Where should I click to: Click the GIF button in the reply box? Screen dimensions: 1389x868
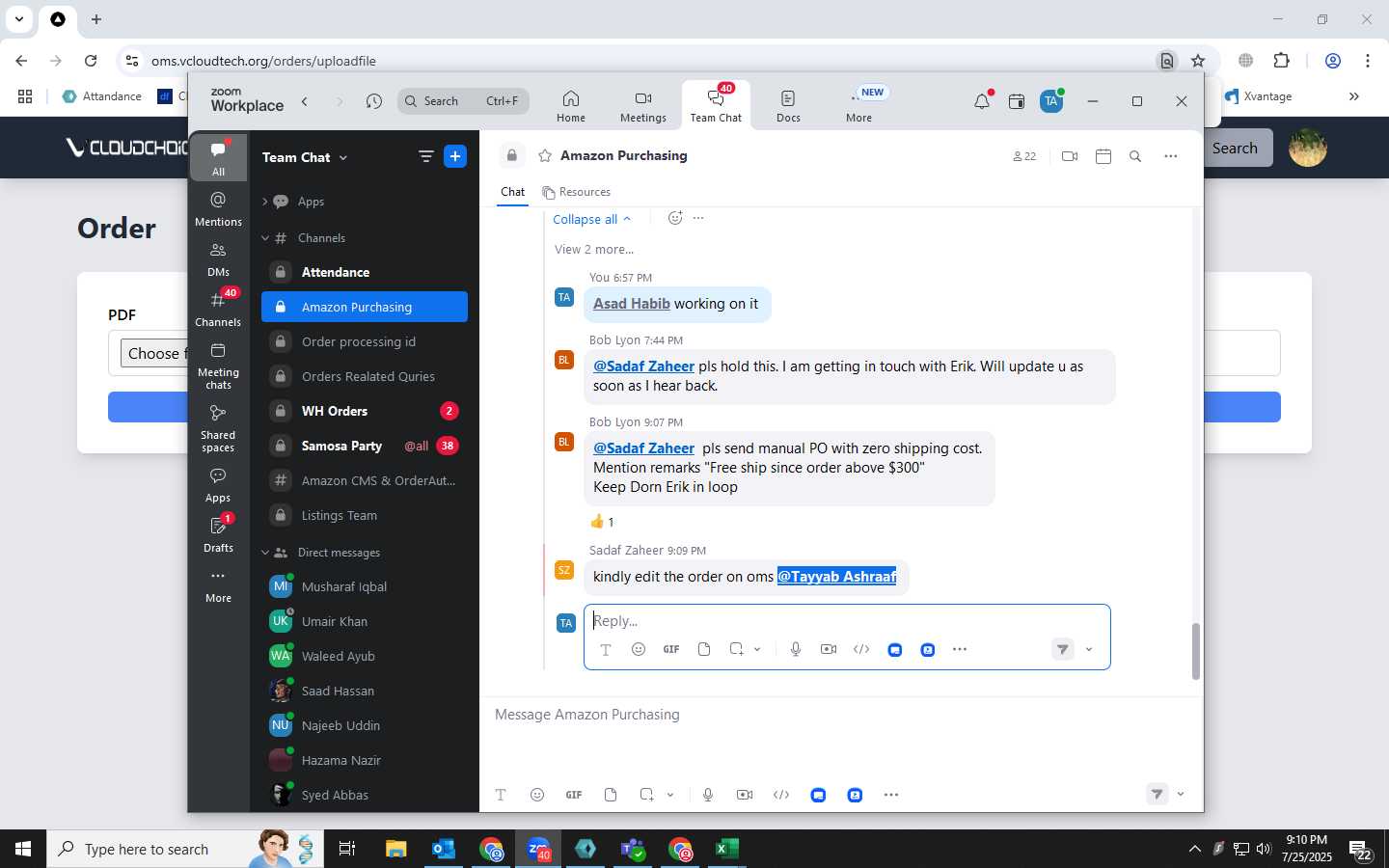pos(671,649)
